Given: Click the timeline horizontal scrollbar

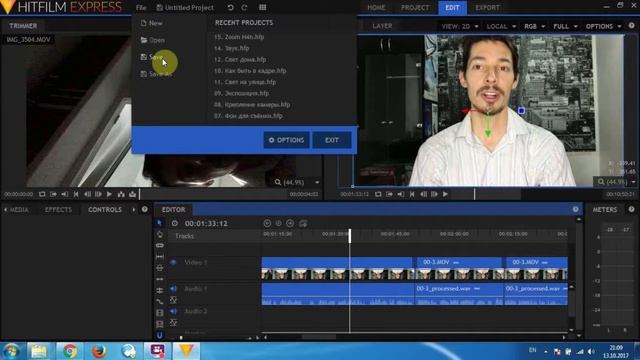Looking at the screenshot, I should coord(318,337).
